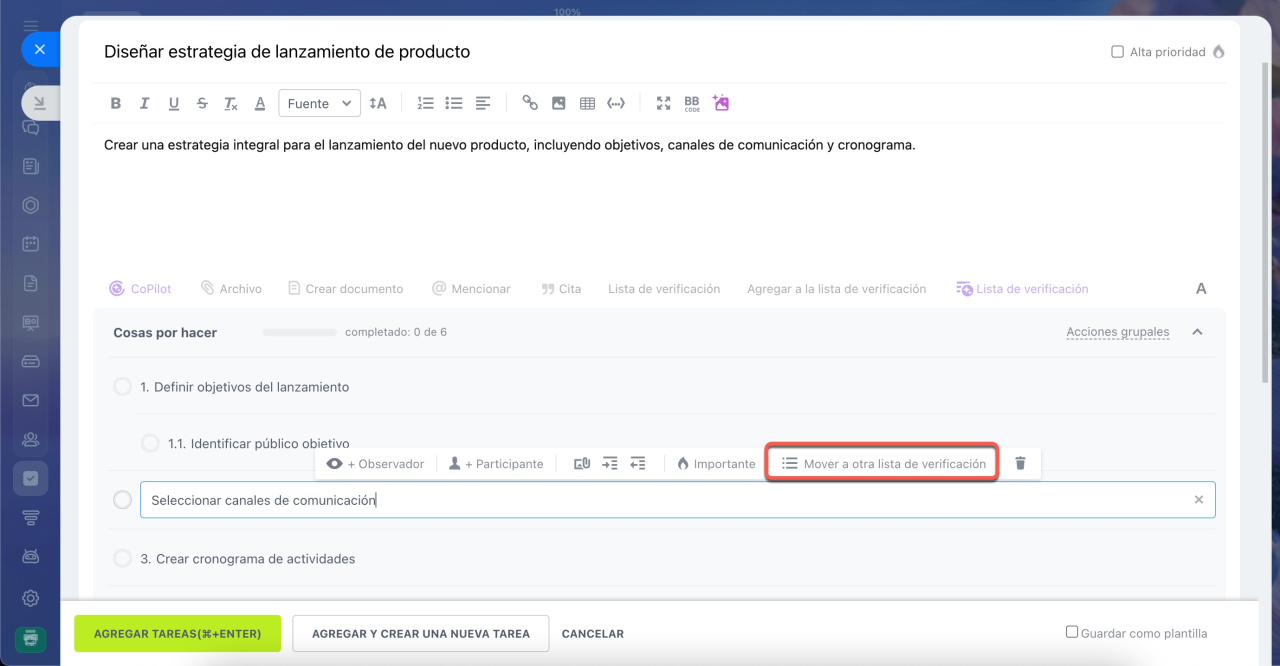Check off Identificar público objetivo

point(150,443)
